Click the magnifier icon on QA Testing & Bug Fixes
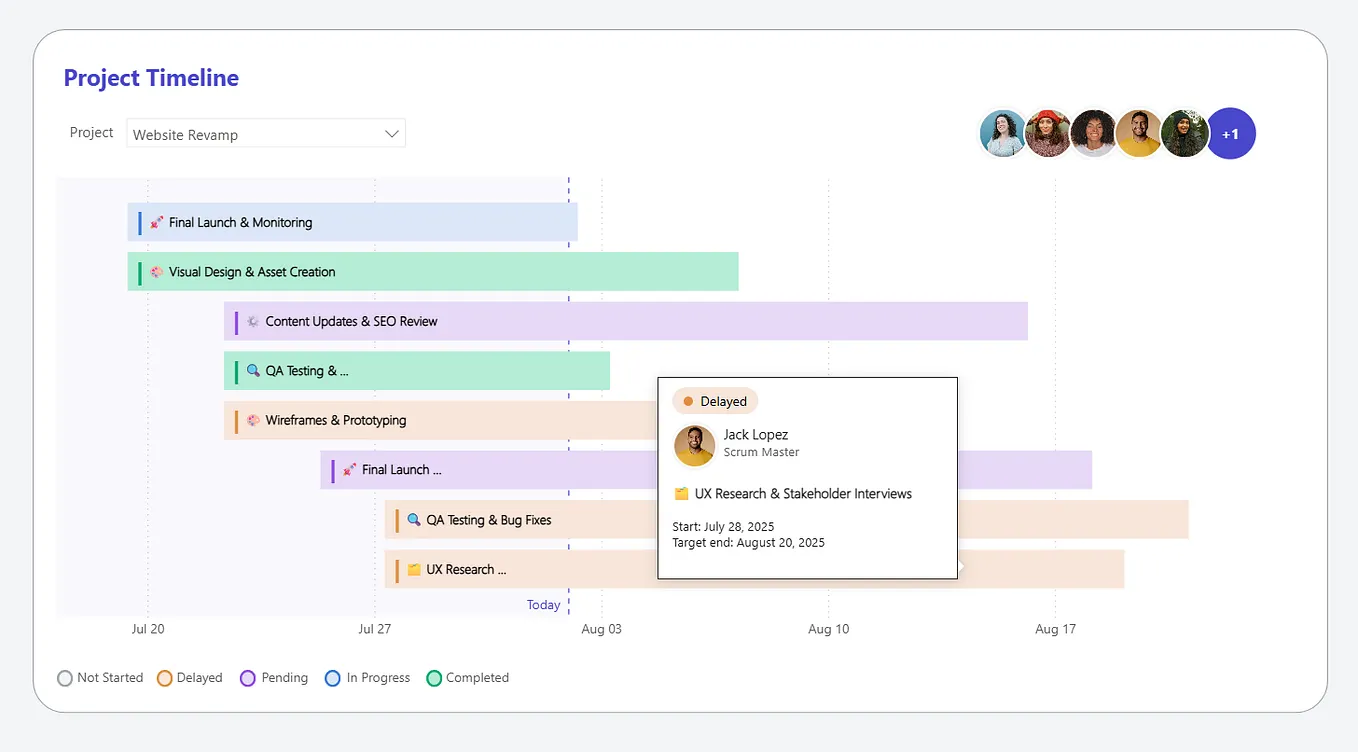The height and width of the screenshot is (752, 1358). (414, 519)
